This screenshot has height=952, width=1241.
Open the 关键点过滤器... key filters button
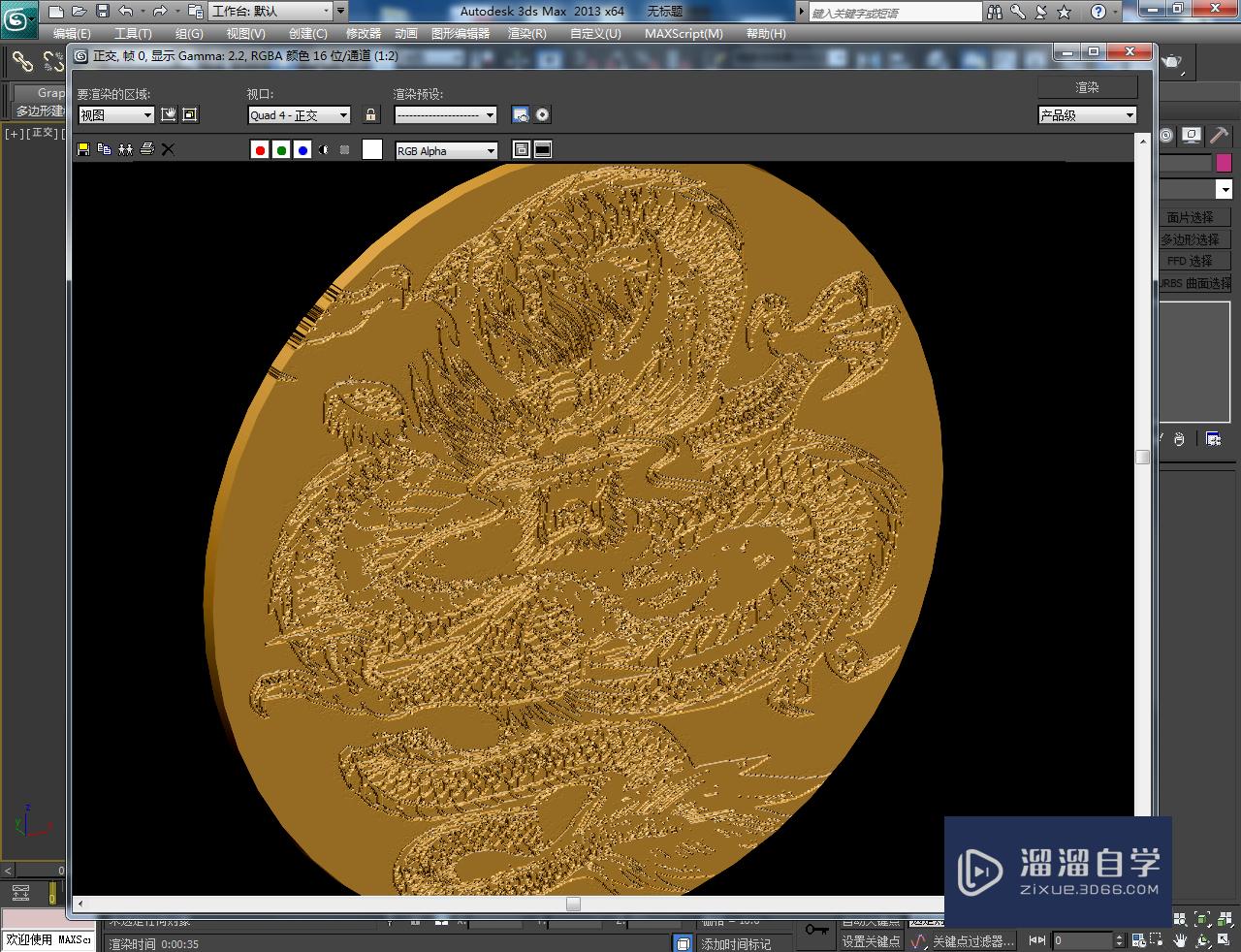point(973,940)
